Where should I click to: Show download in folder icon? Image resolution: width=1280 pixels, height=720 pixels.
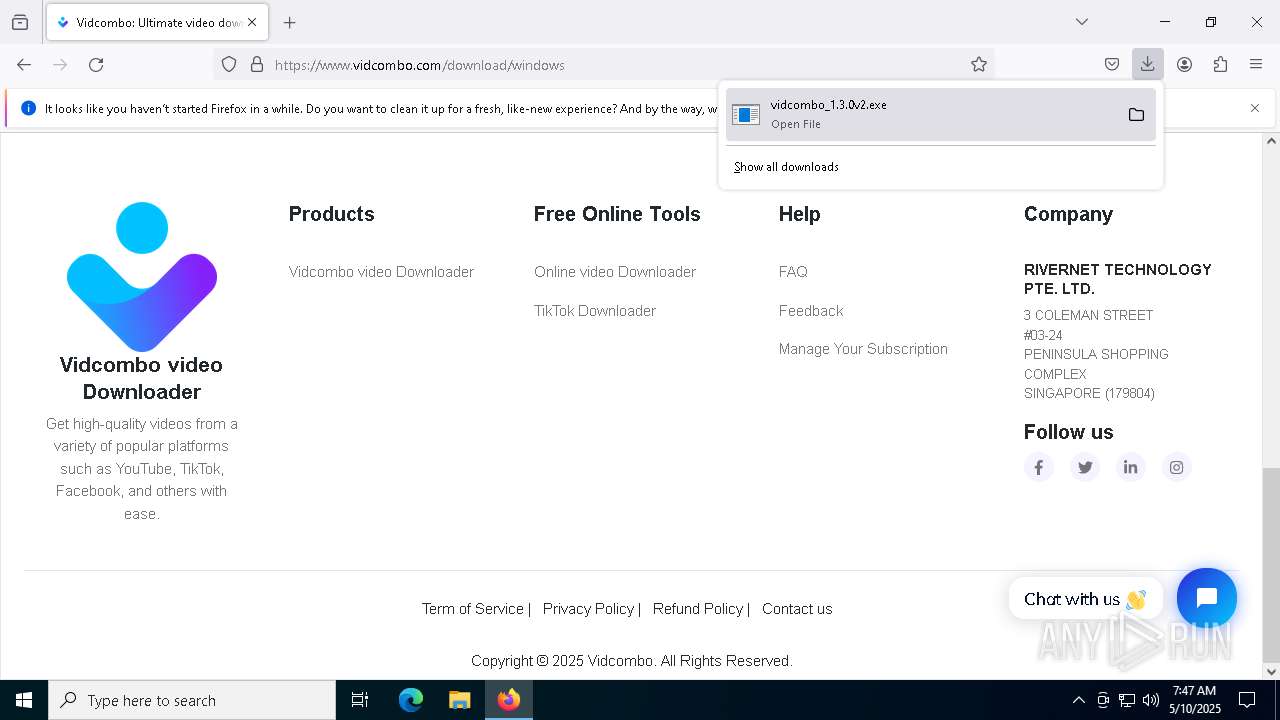click(x=1136, y=114)
